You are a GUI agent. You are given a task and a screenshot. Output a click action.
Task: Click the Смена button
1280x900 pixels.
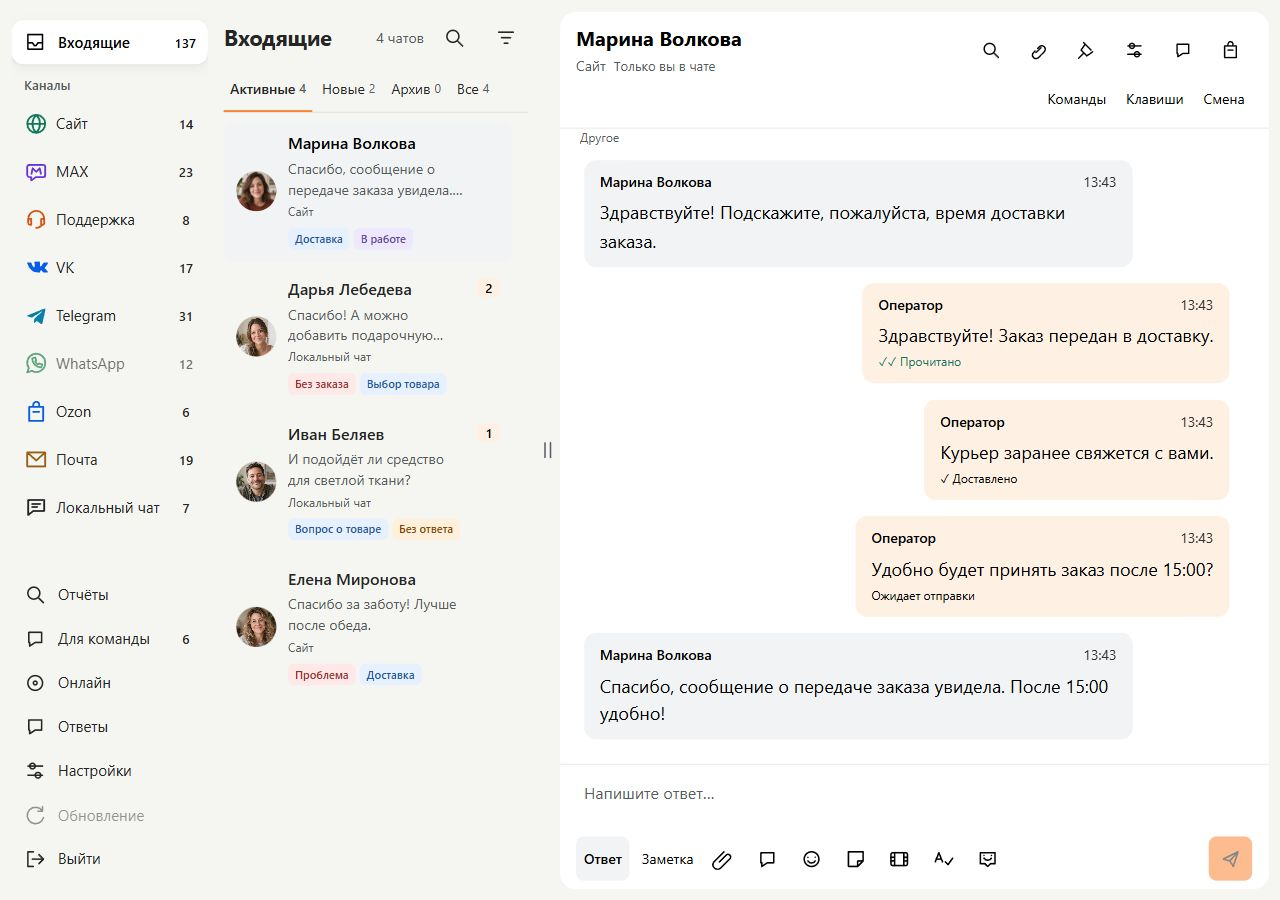[x=1224, y=99]
